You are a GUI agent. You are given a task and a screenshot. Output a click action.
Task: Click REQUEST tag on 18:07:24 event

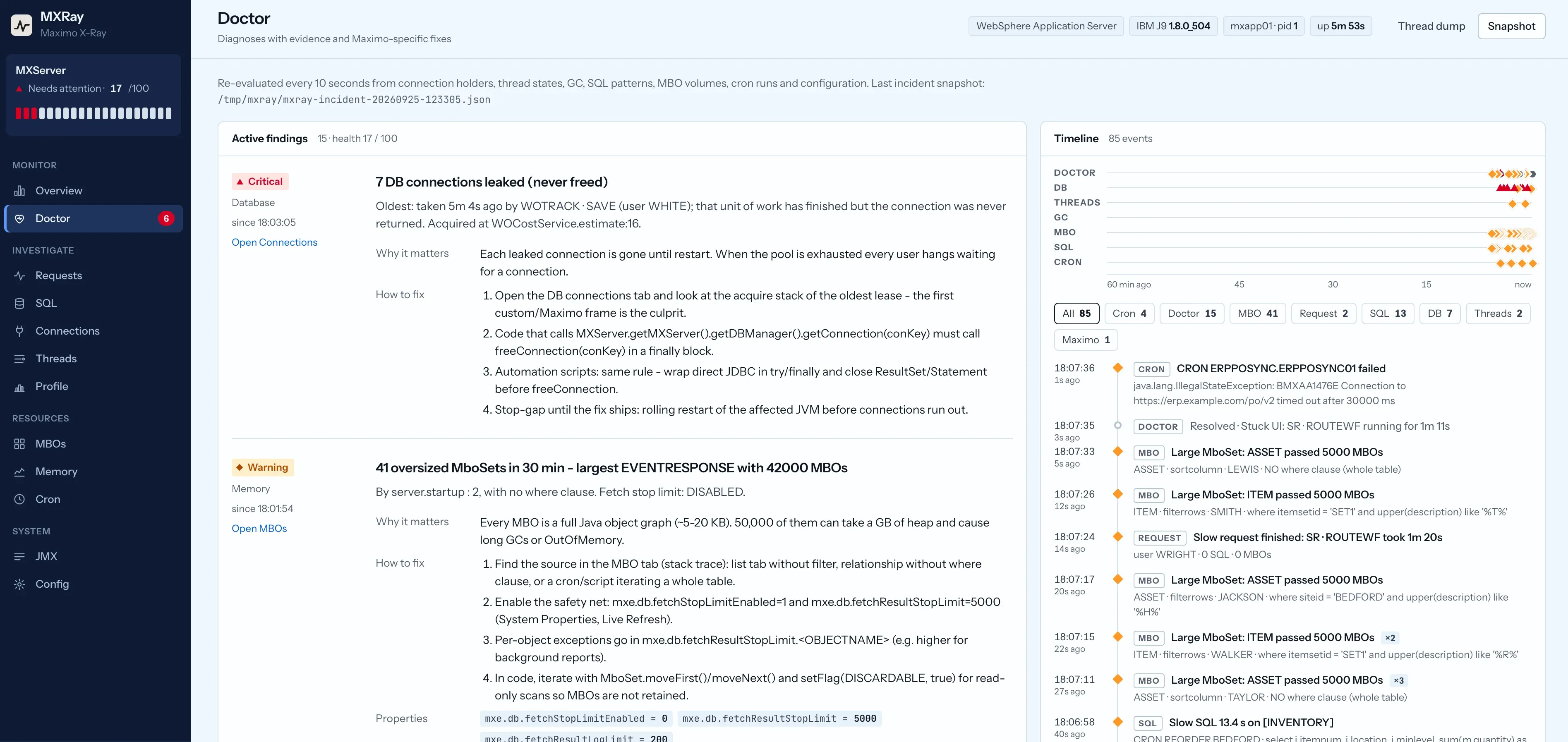(x=1159, y=538)
